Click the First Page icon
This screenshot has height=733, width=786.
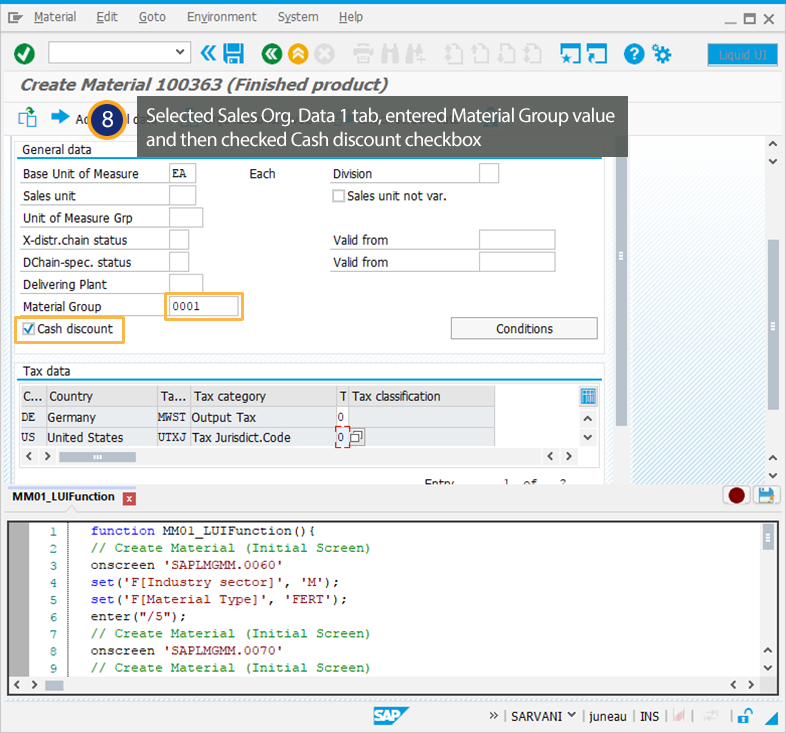tap(454, 54)
